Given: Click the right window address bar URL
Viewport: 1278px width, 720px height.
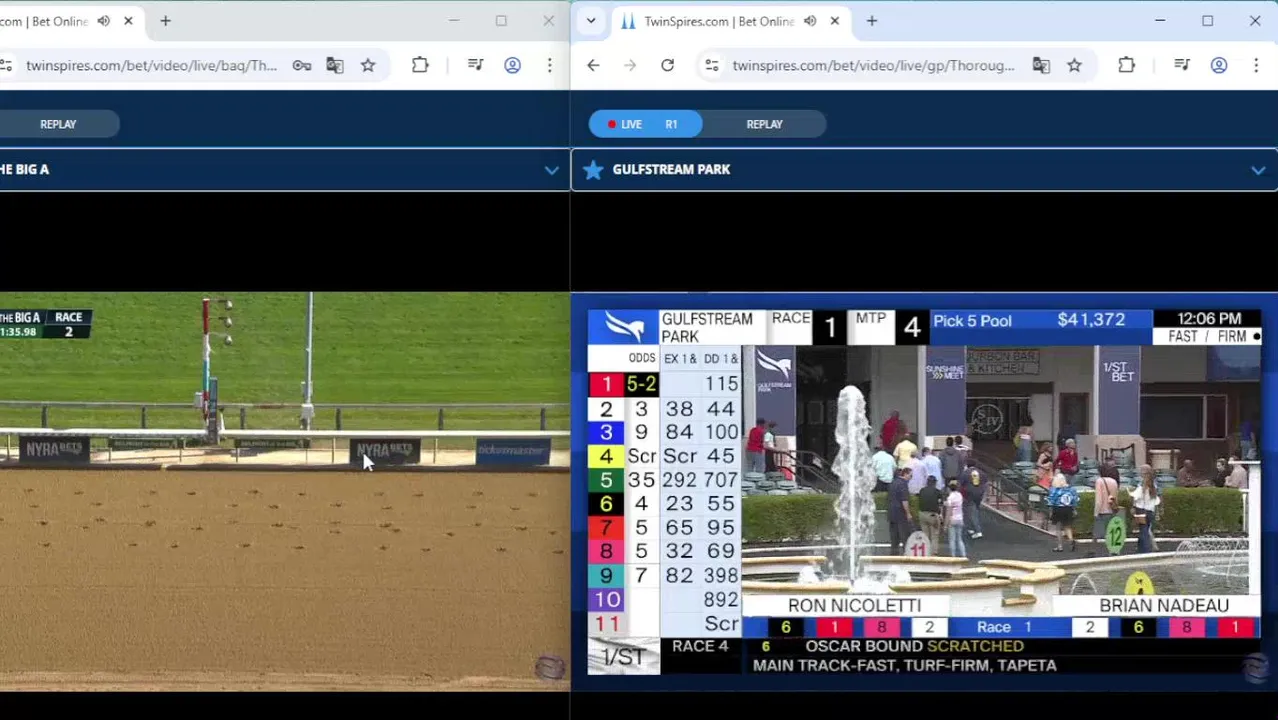Looking at the screenshot, I should click(x=873, y=66).
